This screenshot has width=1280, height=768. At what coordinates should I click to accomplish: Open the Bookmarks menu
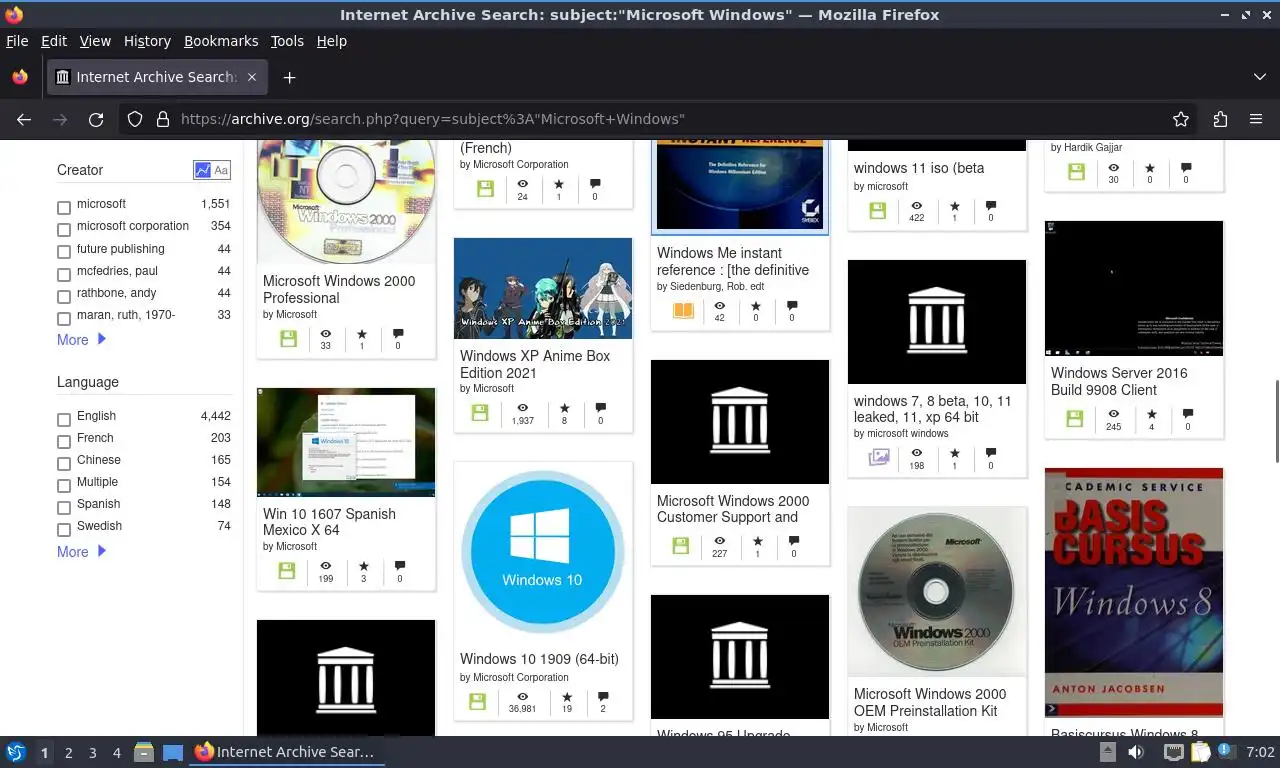[x=221, y=41]
